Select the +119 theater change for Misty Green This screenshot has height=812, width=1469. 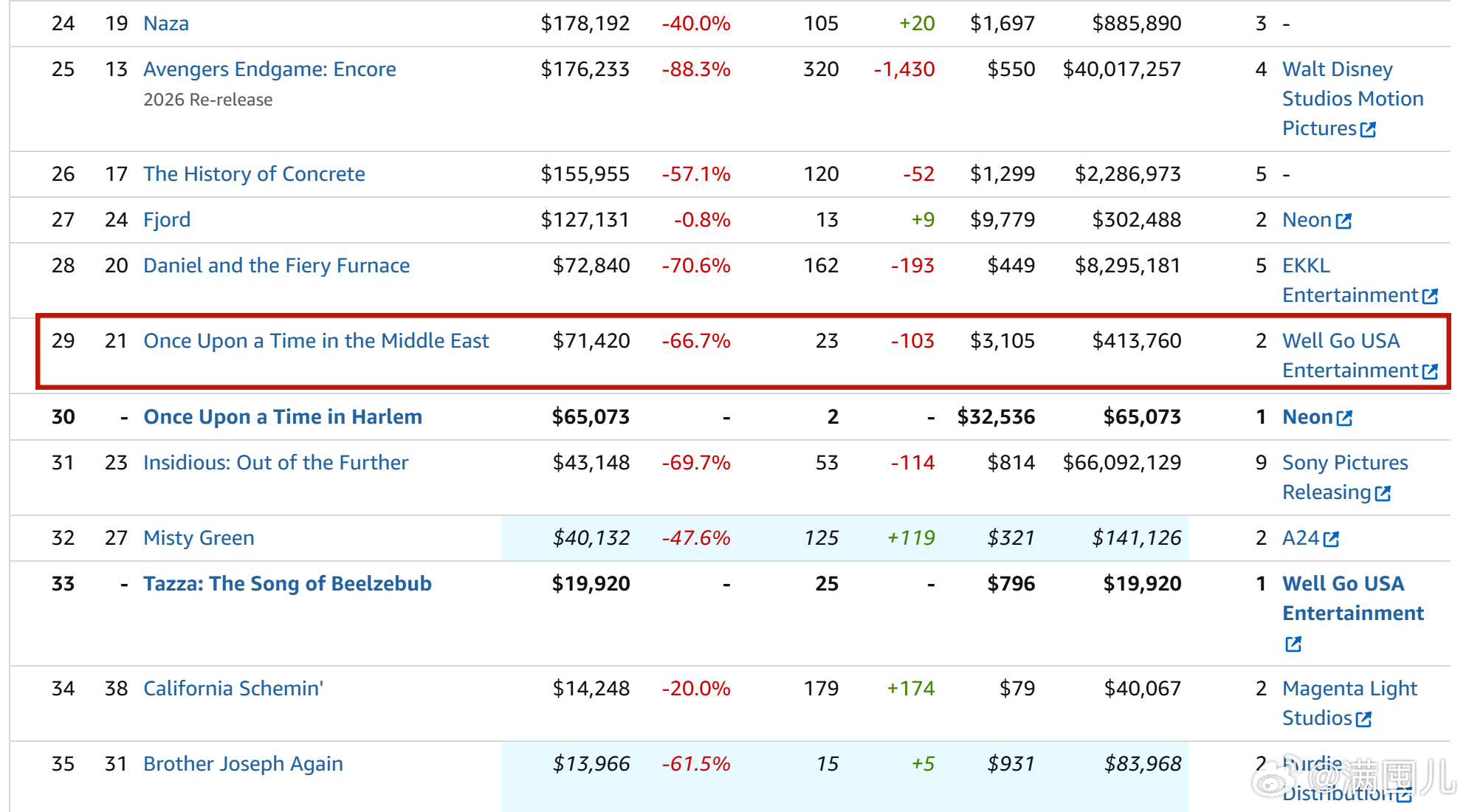tap(911, 538)
